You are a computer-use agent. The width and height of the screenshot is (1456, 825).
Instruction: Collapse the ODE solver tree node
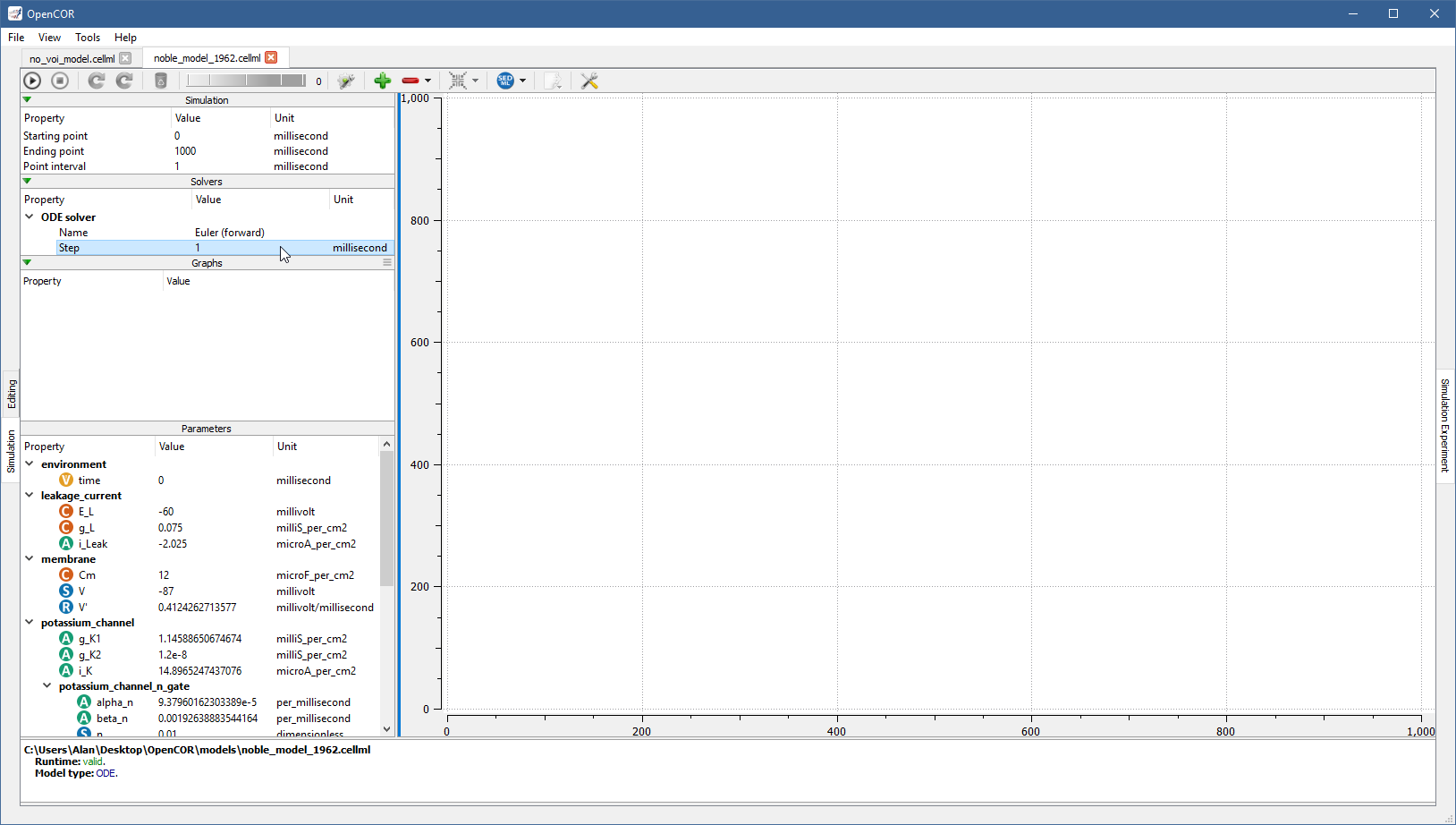[x=30, y=217]
